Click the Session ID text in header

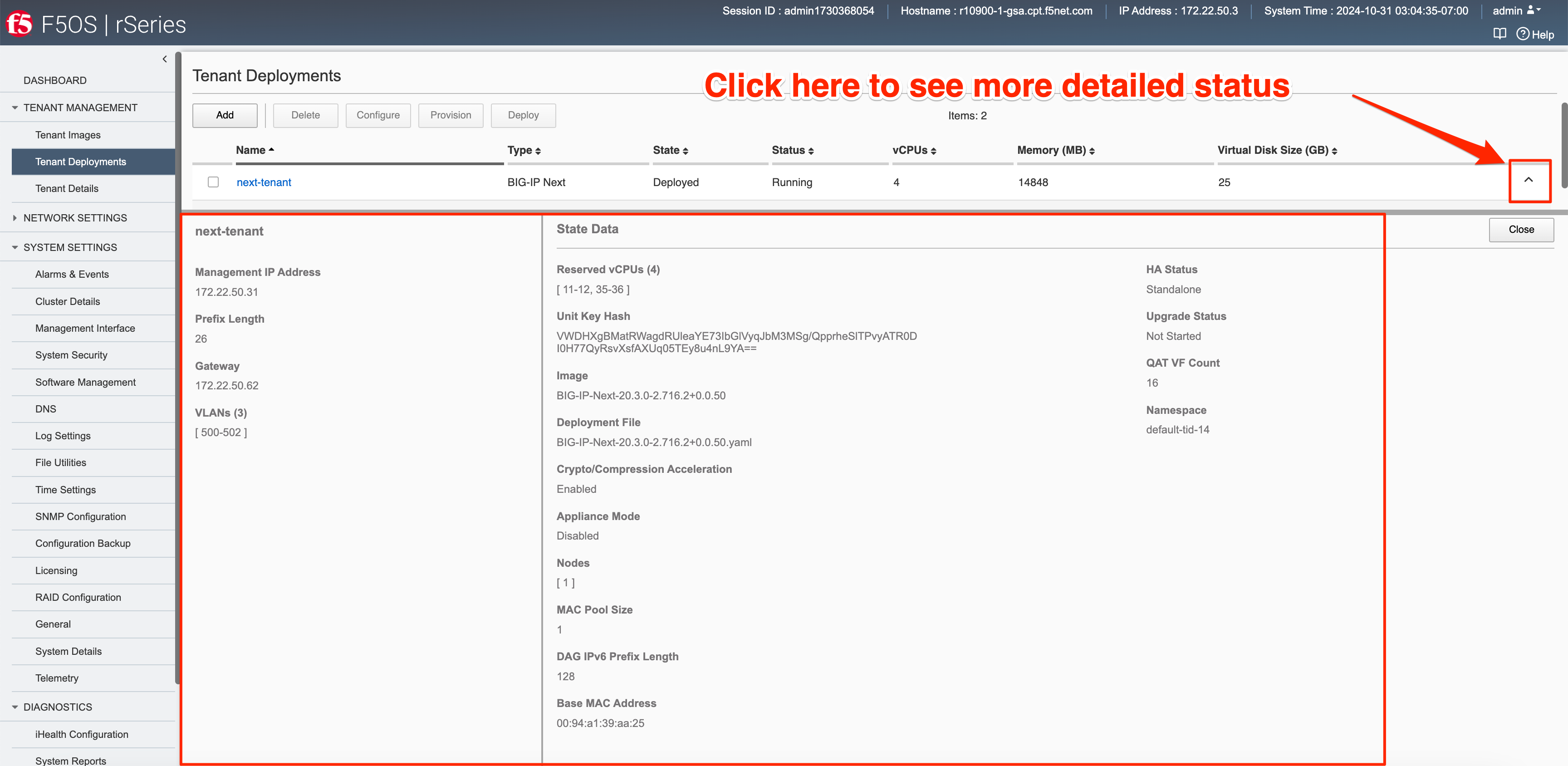click(798, 10)
